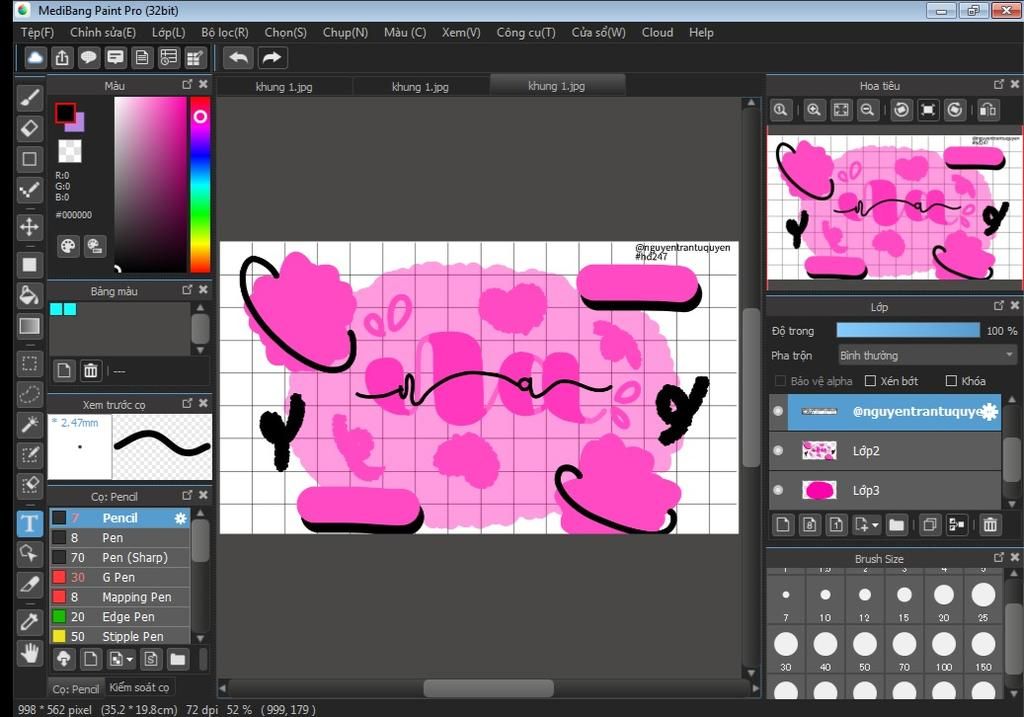Select the Stipple Pen brush
The height and width of the screenshot is (717, 1024).
point(120,636)
